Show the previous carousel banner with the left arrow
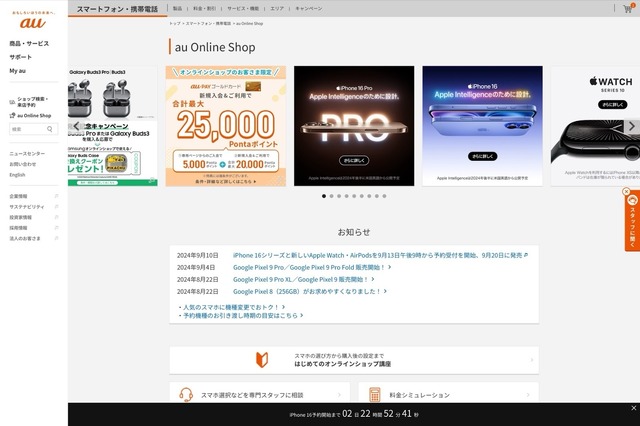The width and height of the screenshot is (640, 426). [76, 126]
